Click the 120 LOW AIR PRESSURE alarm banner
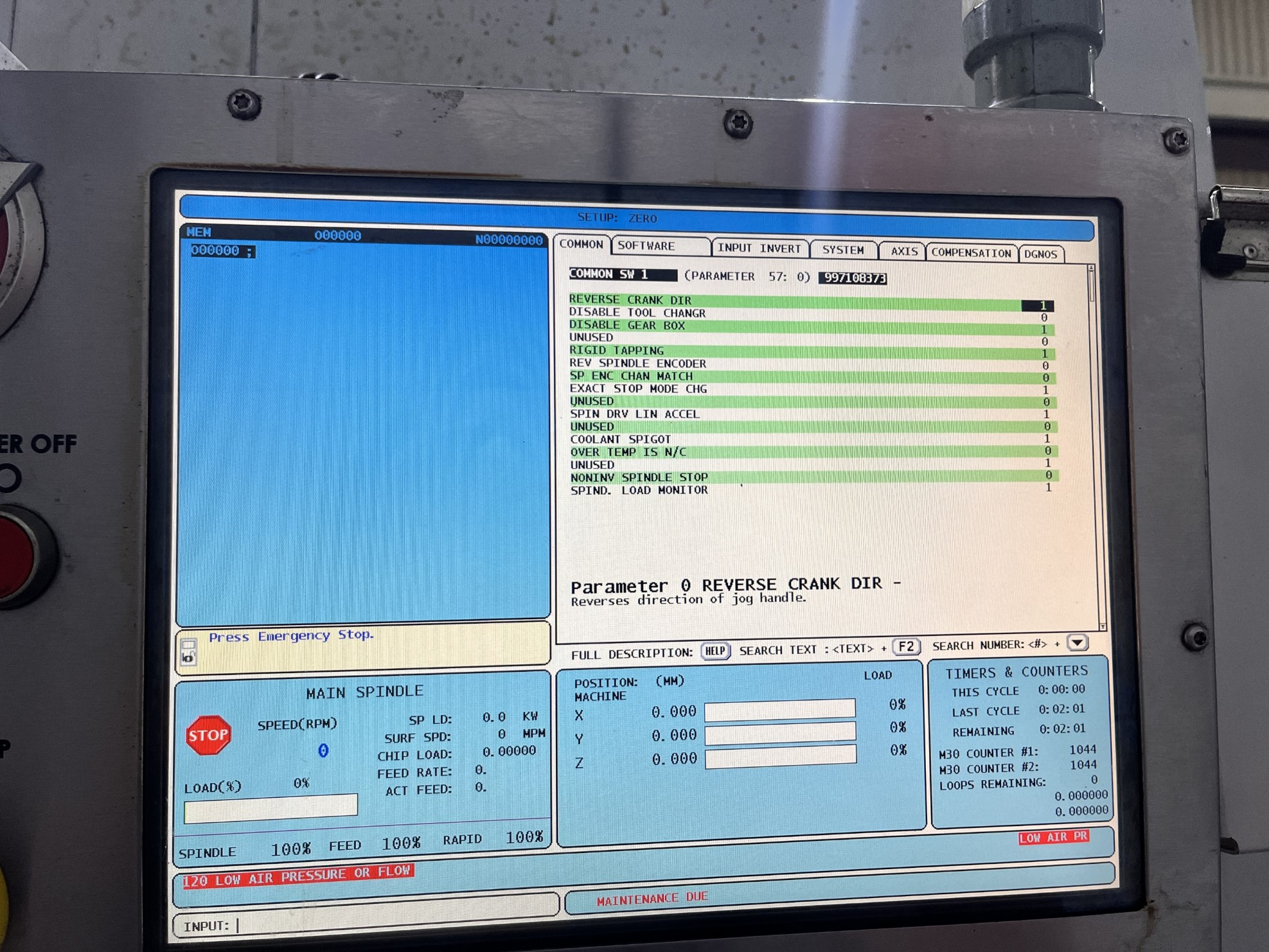1269x952 pixels. pos(297,876)
